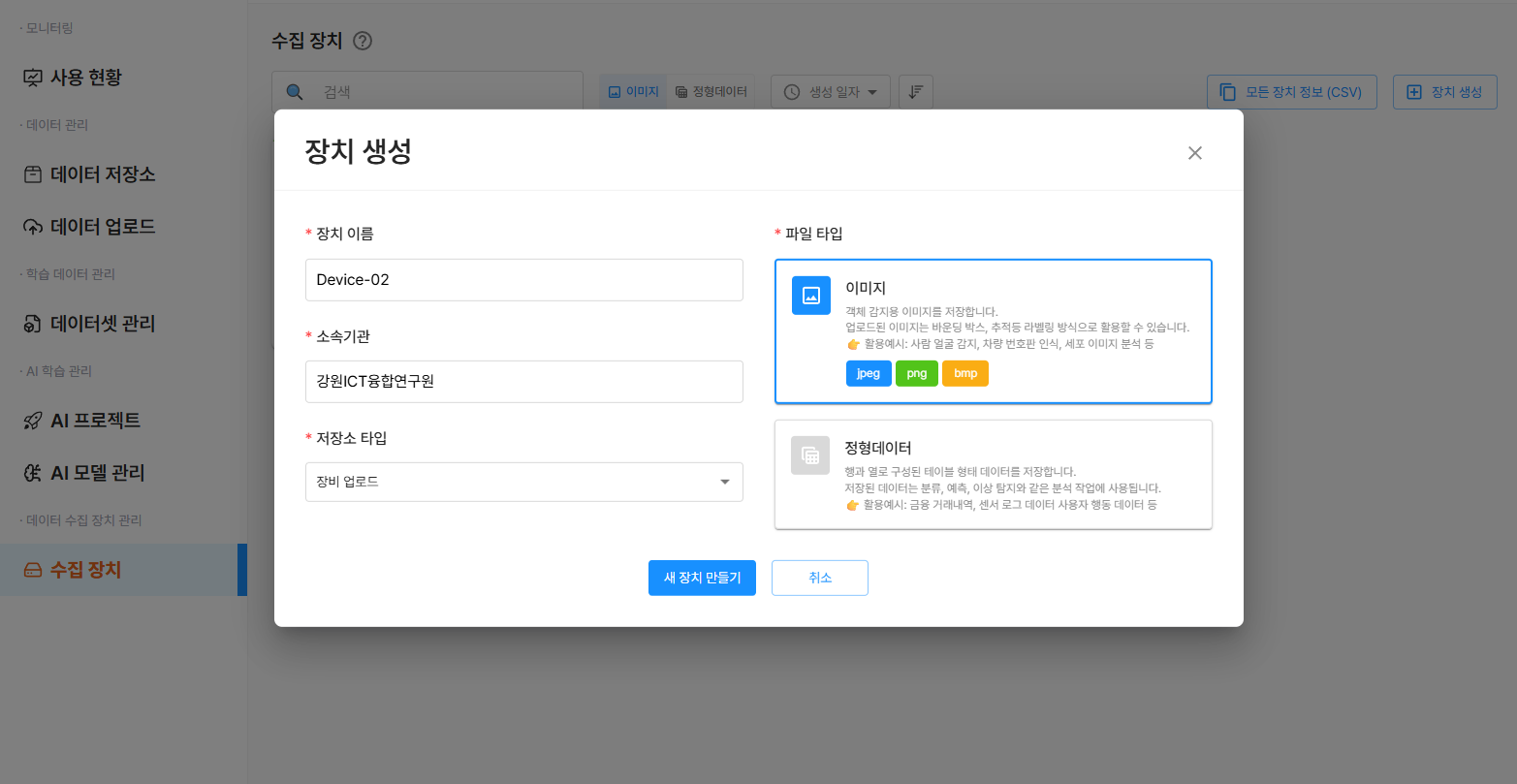Click the 소속기관 input field
The image size is (1517, 784).
(524, 382)
